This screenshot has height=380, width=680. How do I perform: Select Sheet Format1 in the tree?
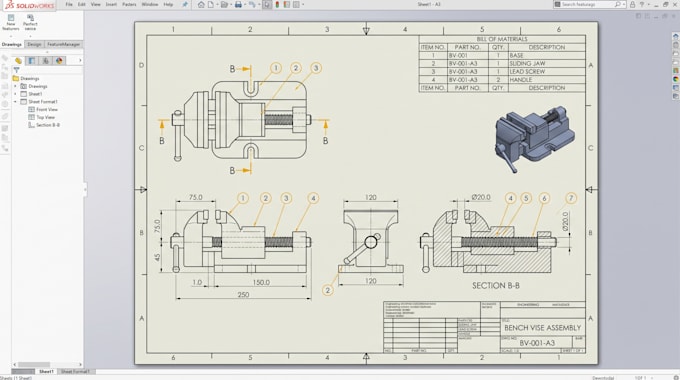pos(39,102)
